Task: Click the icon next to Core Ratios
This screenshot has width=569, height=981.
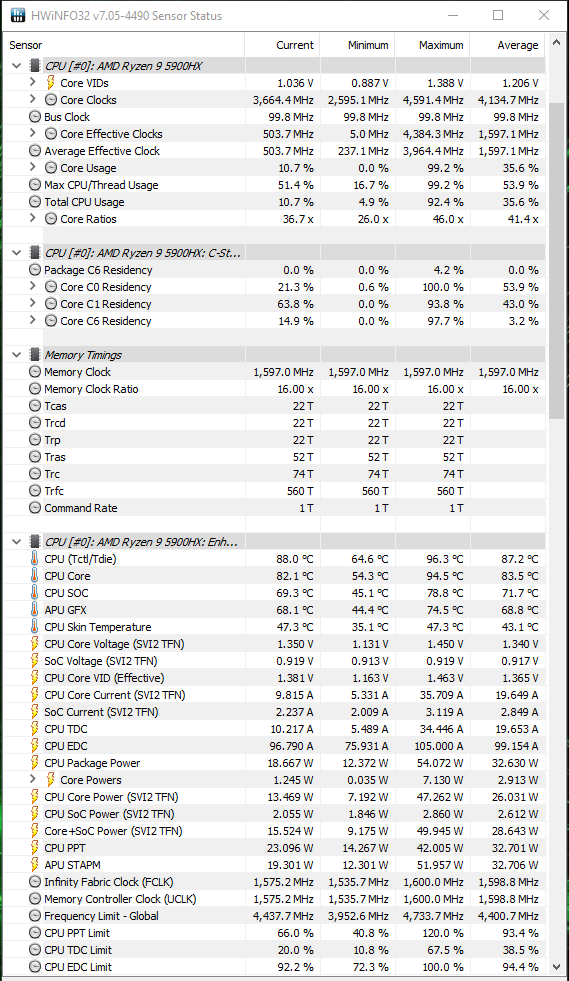Action: pyautogui.click(x=51, y=218)
